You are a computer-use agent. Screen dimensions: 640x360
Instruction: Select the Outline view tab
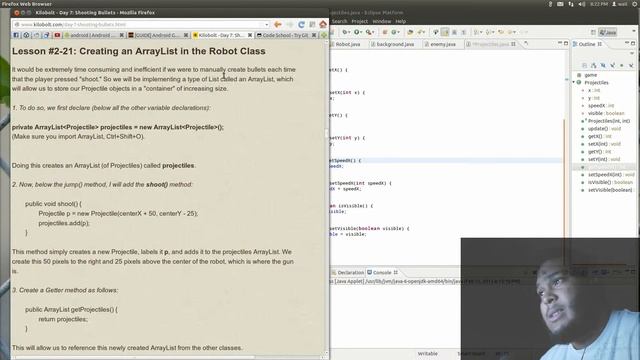point(587,44)
